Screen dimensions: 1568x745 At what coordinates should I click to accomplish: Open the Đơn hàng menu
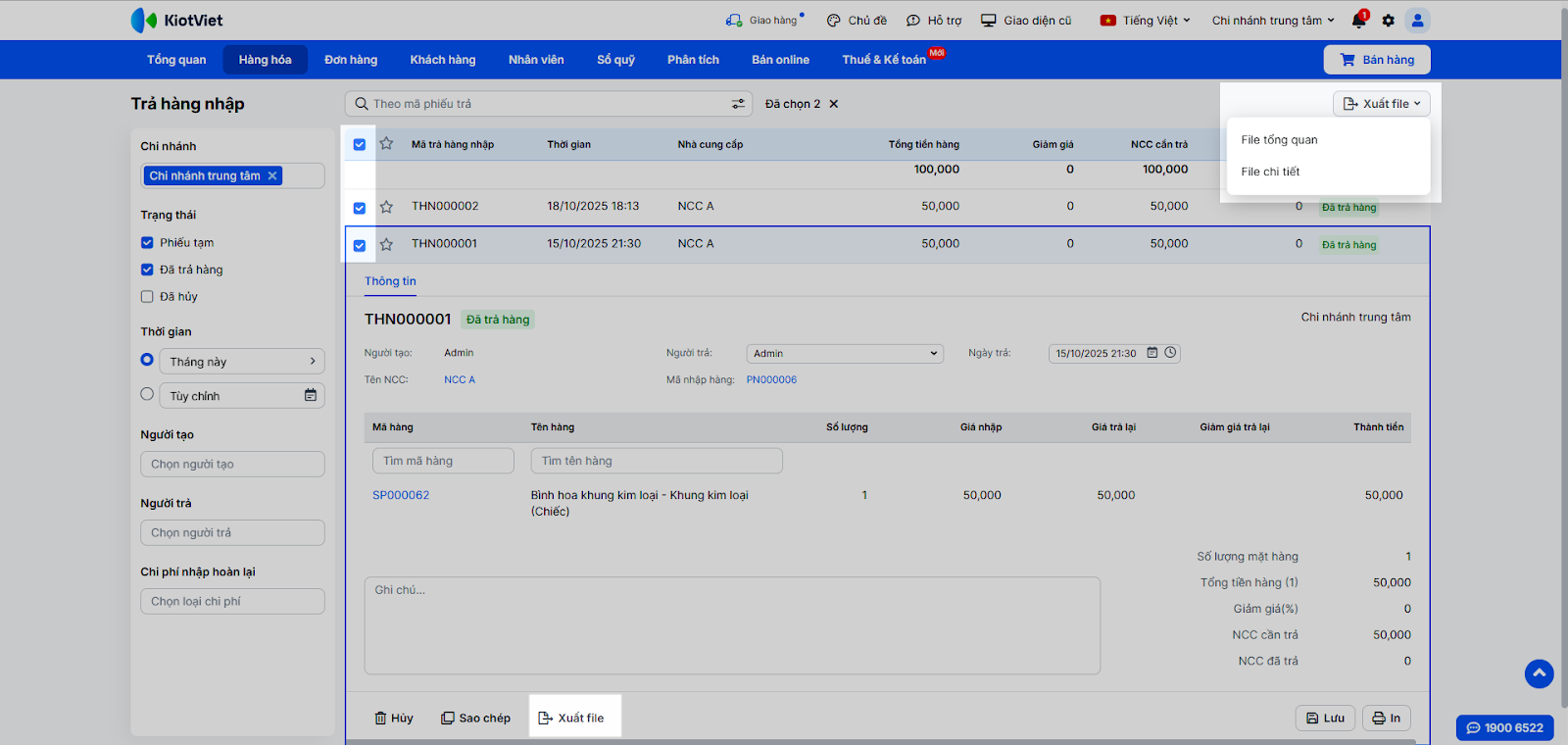[351, 60]
